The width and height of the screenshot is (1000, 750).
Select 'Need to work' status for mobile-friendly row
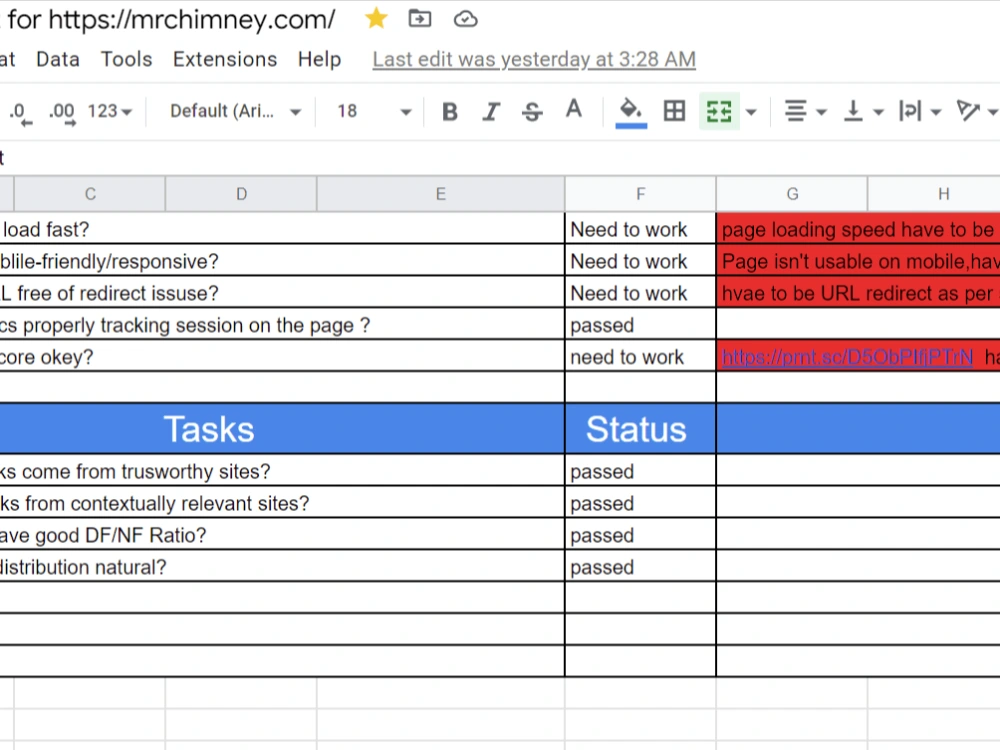[640, 260]
